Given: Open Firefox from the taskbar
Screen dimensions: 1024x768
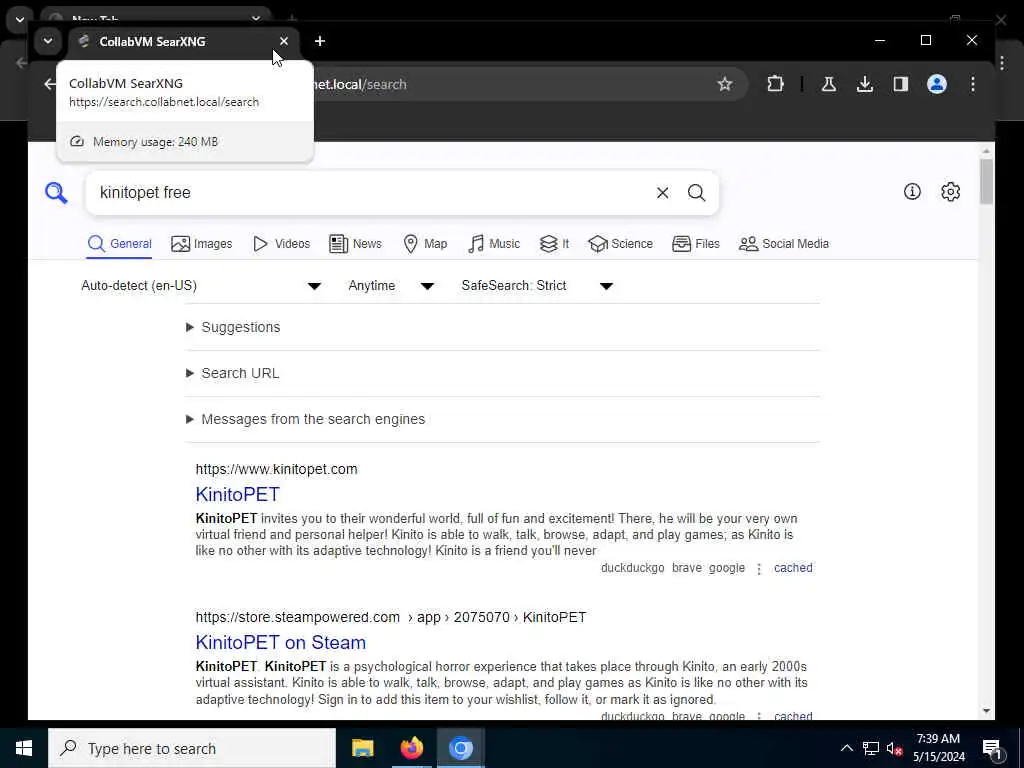Looking at the screenshot, I should coord(411,748).
